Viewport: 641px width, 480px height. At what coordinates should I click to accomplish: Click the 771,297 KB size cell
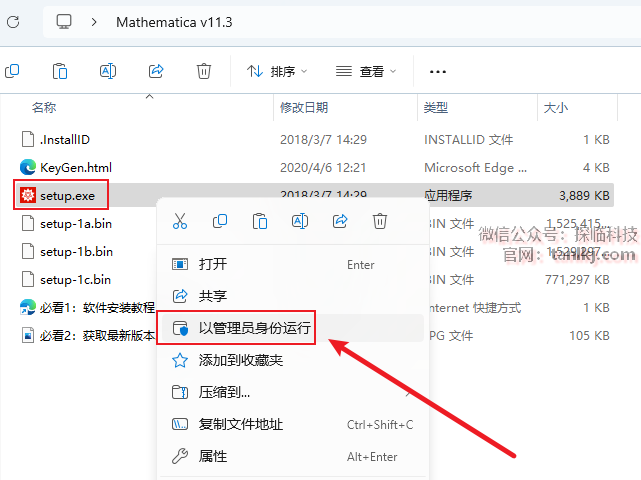(x=577, y=280)
